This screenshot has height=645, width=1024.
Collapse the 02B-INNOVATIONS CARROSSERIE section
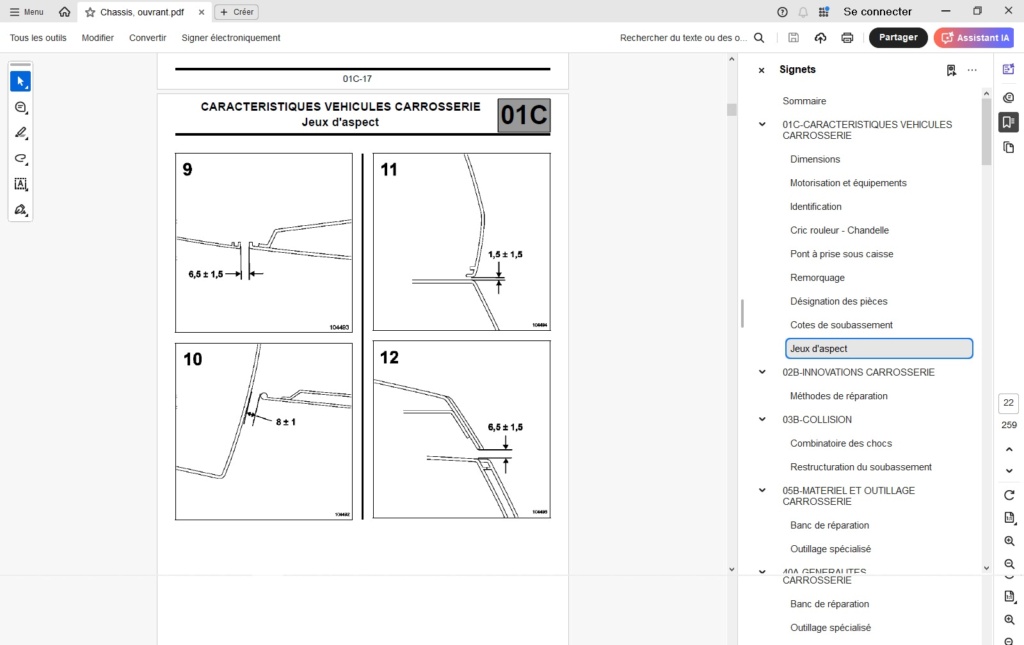(762, 372)
